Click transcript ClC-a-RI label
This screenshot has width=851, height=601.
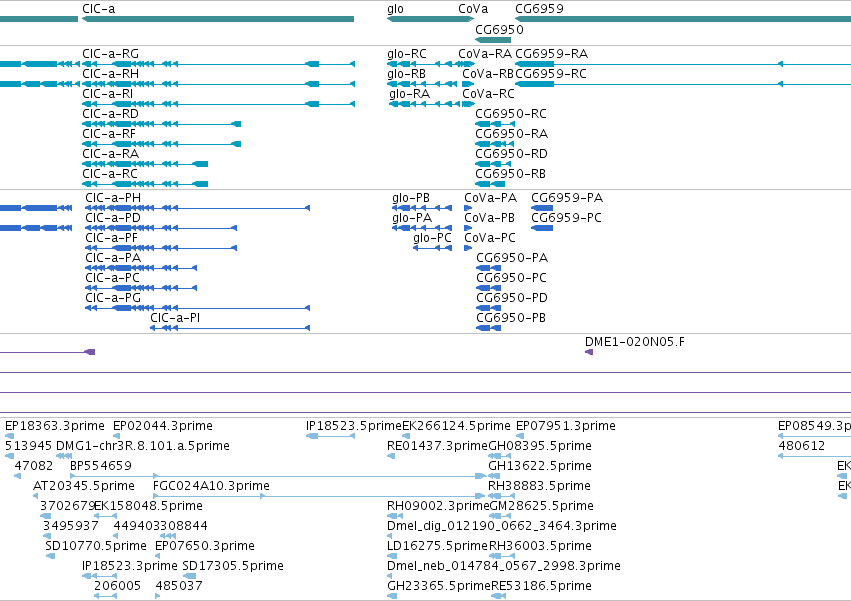pos(107,94)
